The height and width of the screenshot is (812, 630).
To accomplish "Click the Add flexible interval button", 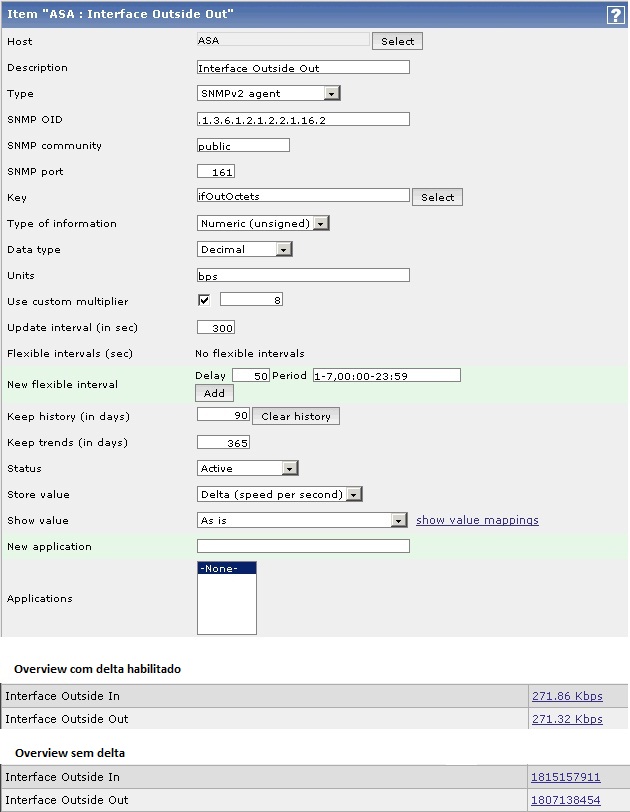I will click(x=214, y=393).
